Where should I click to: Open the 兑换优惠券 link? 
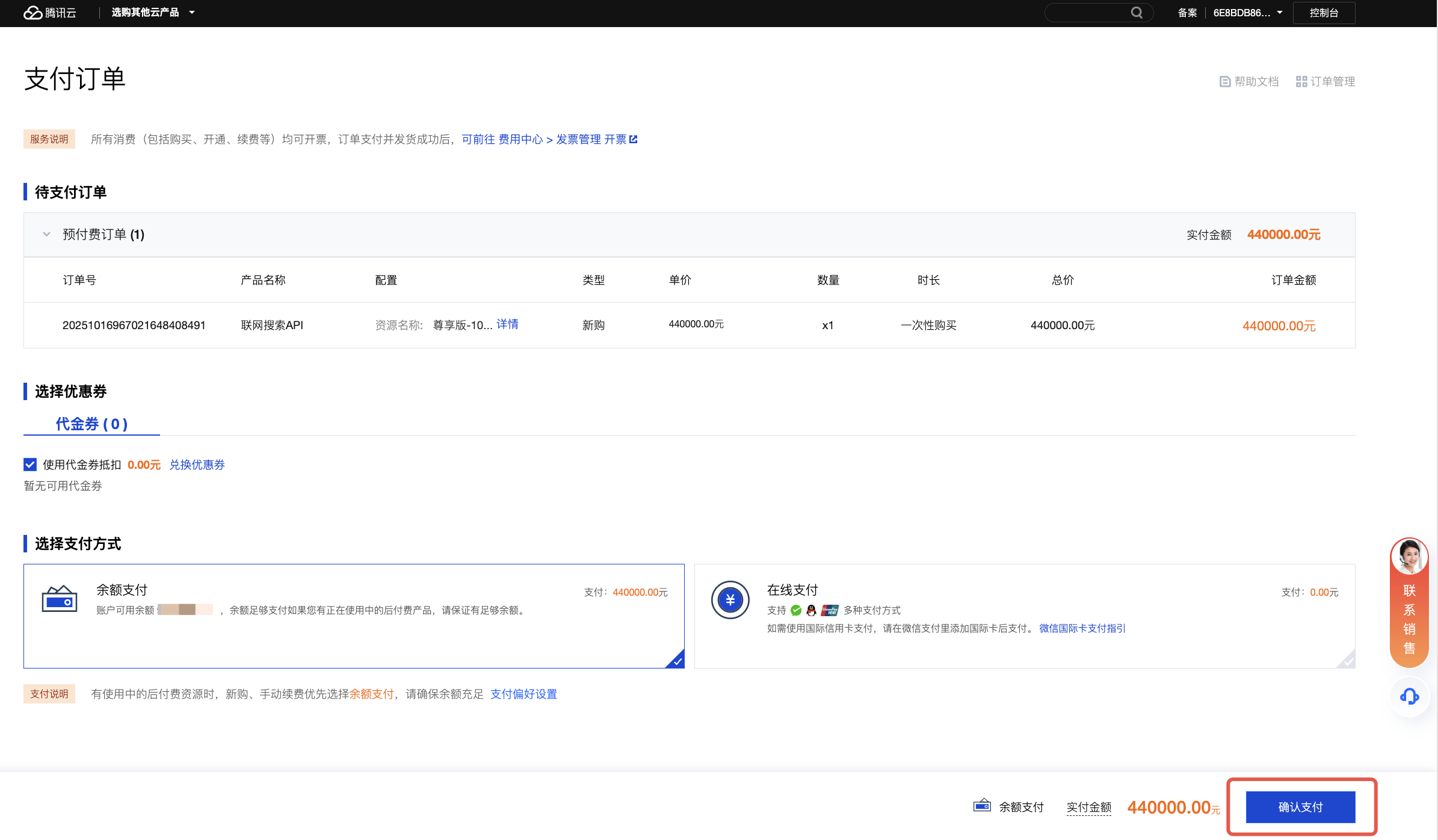click(x=197, y=465)
